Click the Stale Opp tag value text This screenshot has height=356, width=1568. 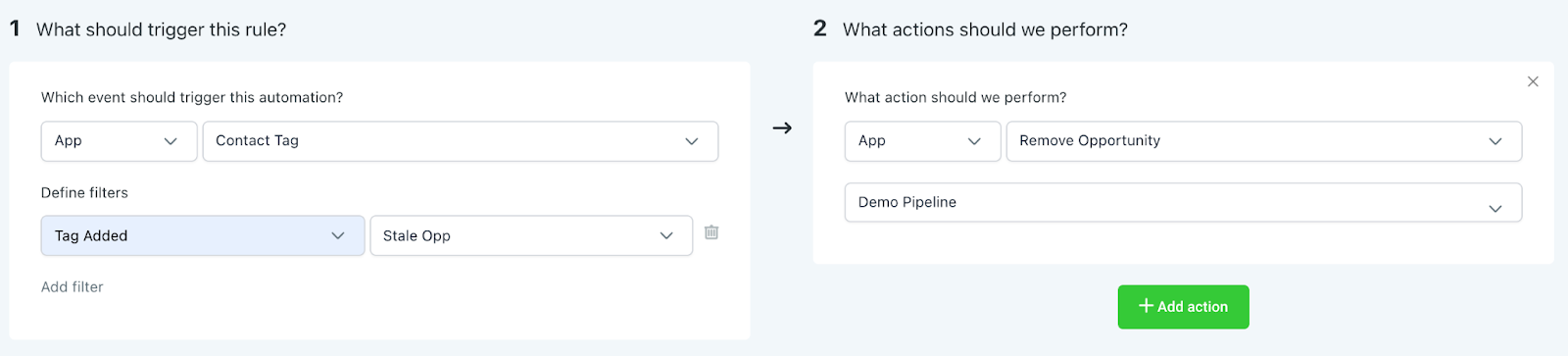pos(416,235)
